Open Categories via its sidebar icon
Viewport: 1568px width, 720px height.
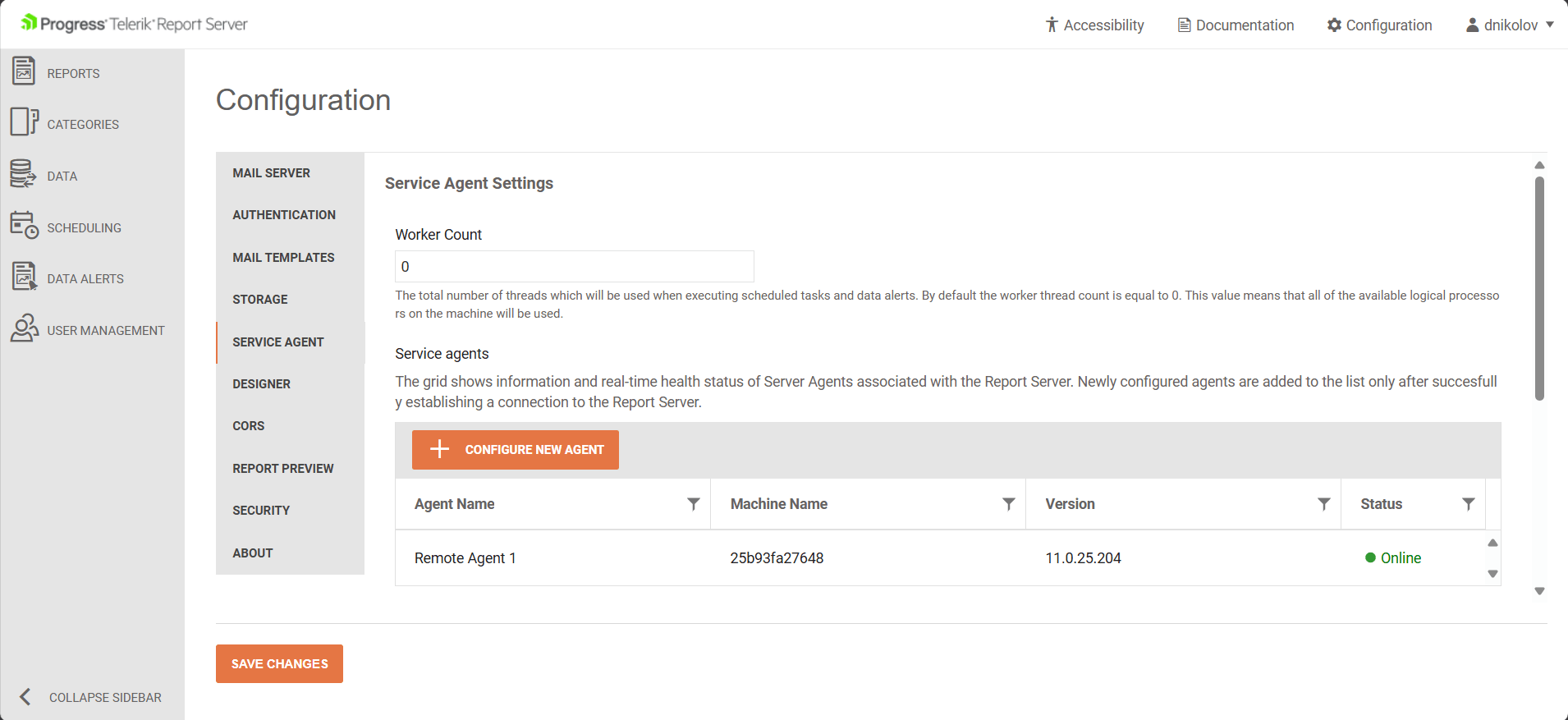(x=24, y=122)
